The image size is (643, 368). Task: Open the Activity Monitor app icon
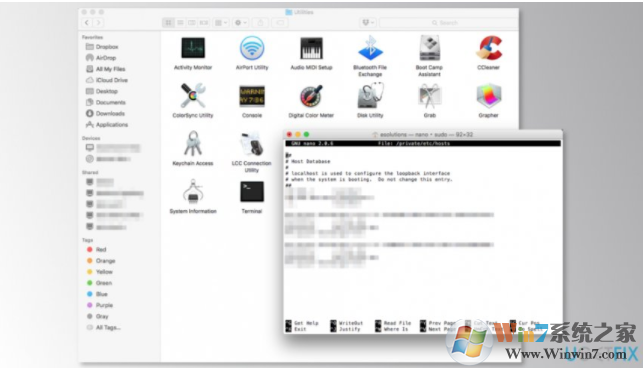click(193, 48)
